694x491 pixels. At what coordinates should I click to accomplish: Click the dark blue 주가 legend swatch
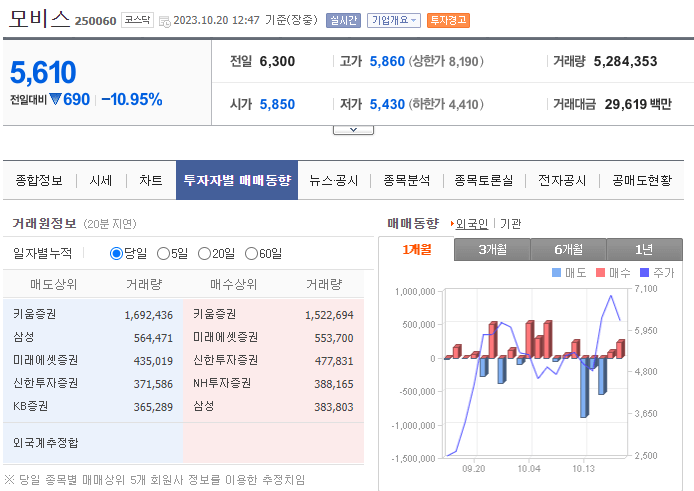(x=644, y=272)
